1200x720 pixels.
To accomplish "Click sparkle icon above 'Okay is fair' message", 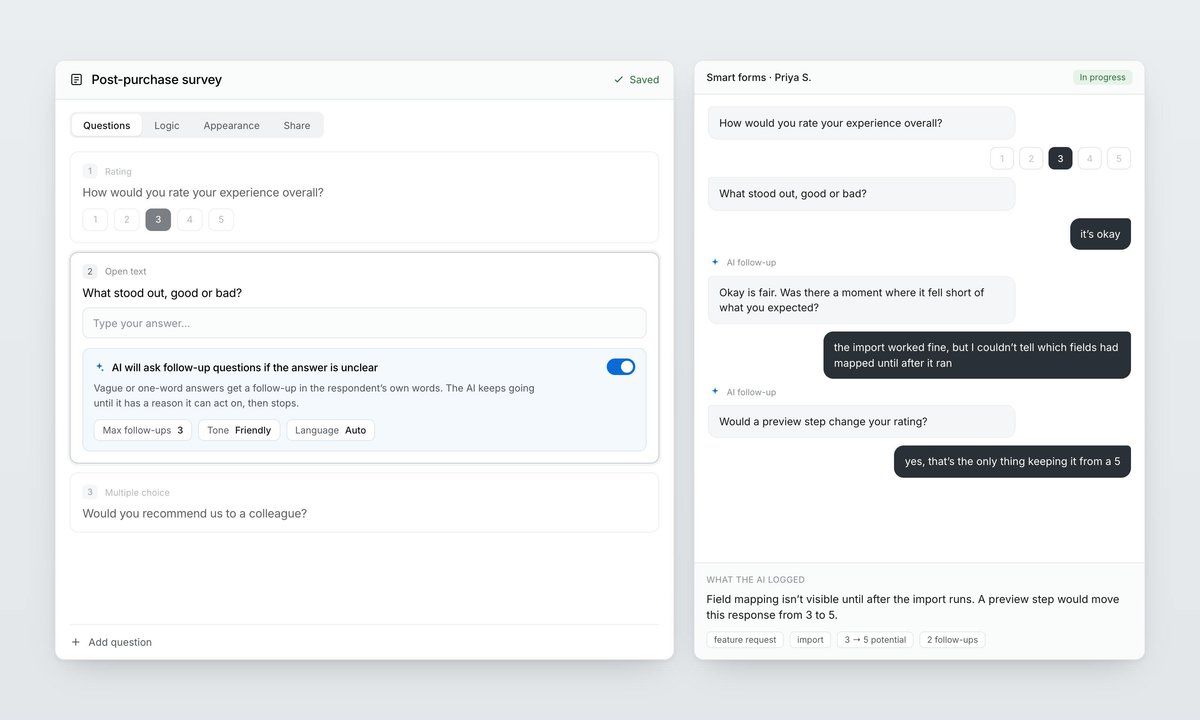I will click(715, 262).
